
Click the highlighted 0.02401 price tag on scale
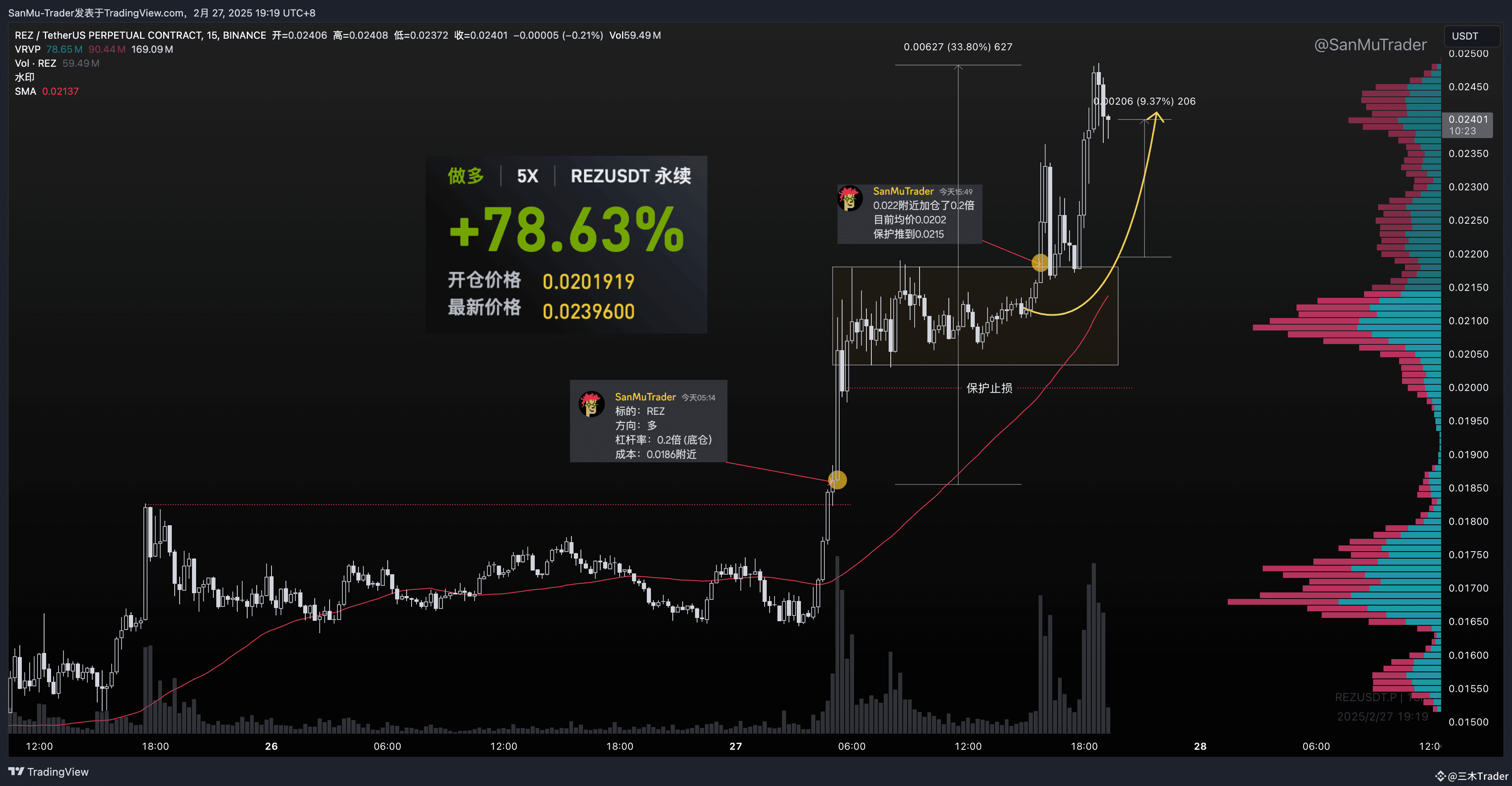click(x=1468, y=124)
